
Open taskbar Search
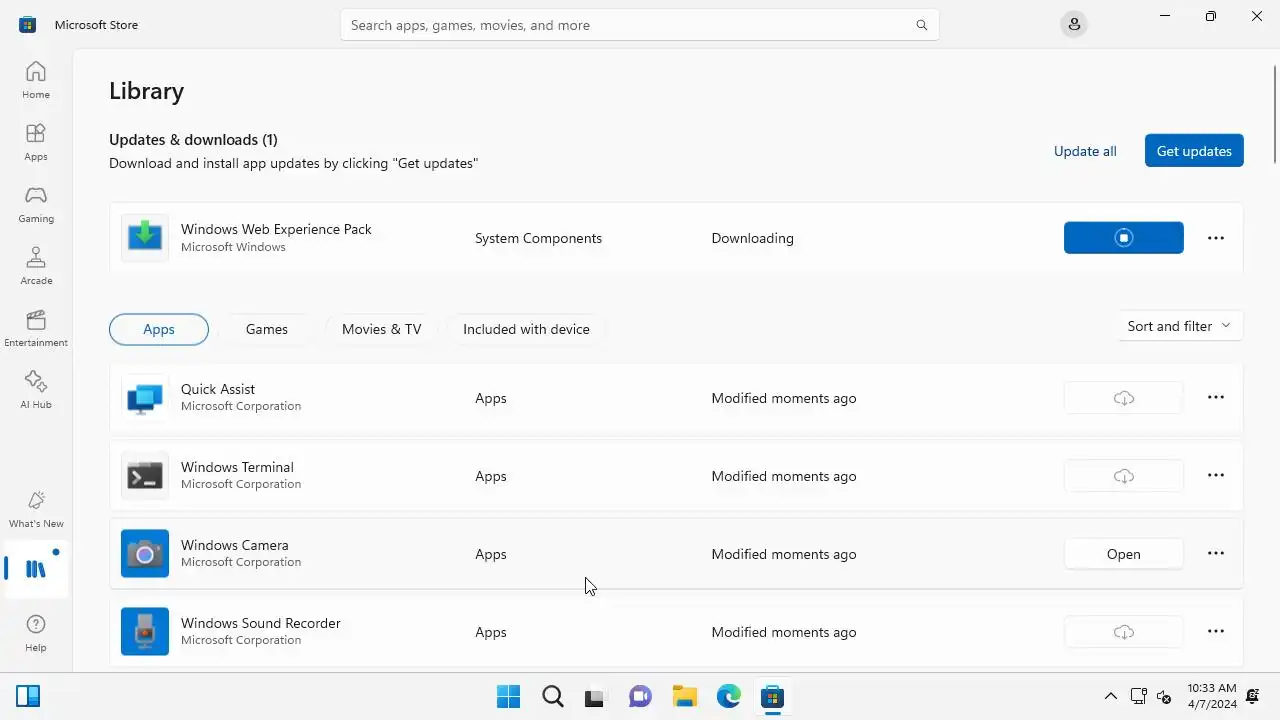pos(552,696)
